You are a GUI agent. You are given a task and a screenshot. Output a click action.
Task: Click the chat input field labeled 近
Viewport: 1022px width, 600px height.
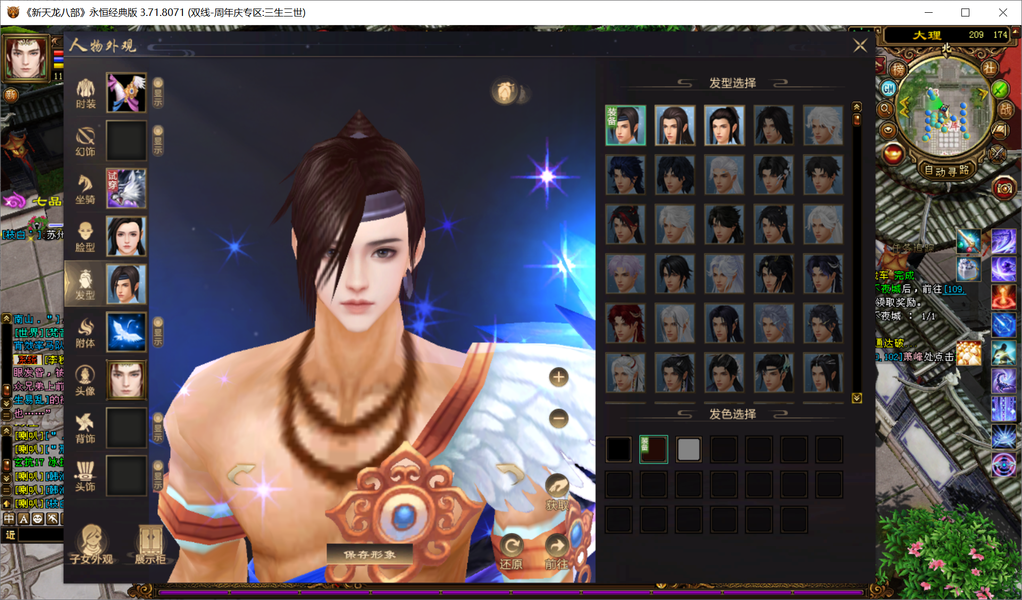(38, 535)
